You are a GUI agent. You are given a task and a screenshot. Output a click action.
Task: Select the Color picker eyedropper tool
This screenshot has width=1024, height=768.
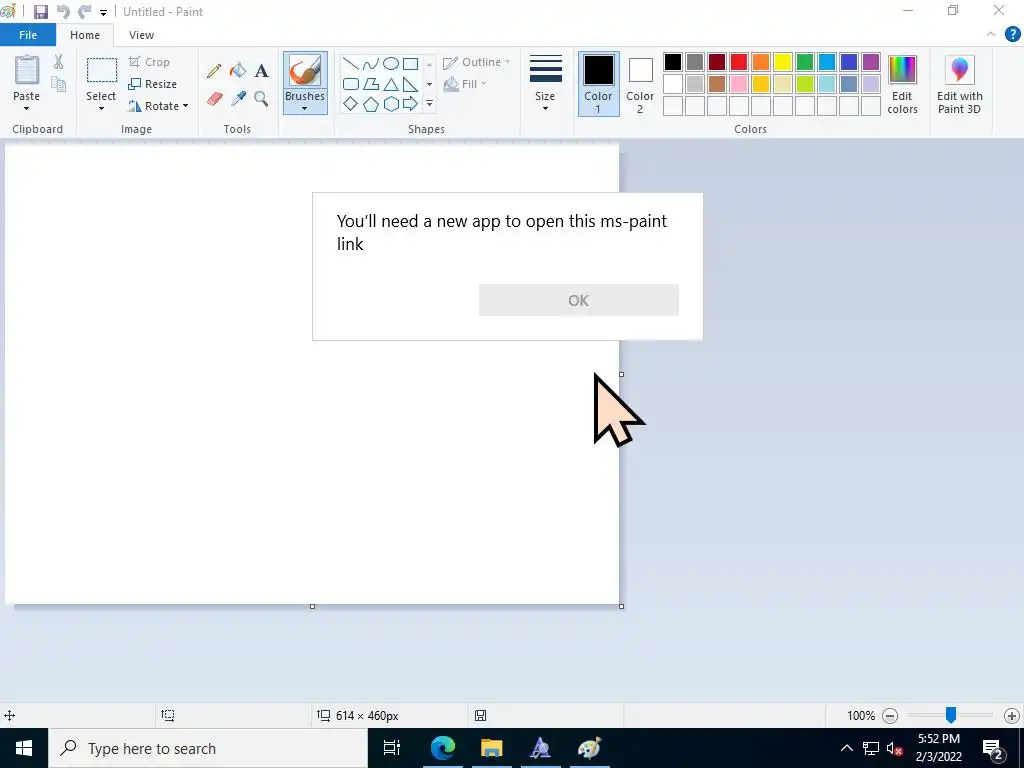238,99
